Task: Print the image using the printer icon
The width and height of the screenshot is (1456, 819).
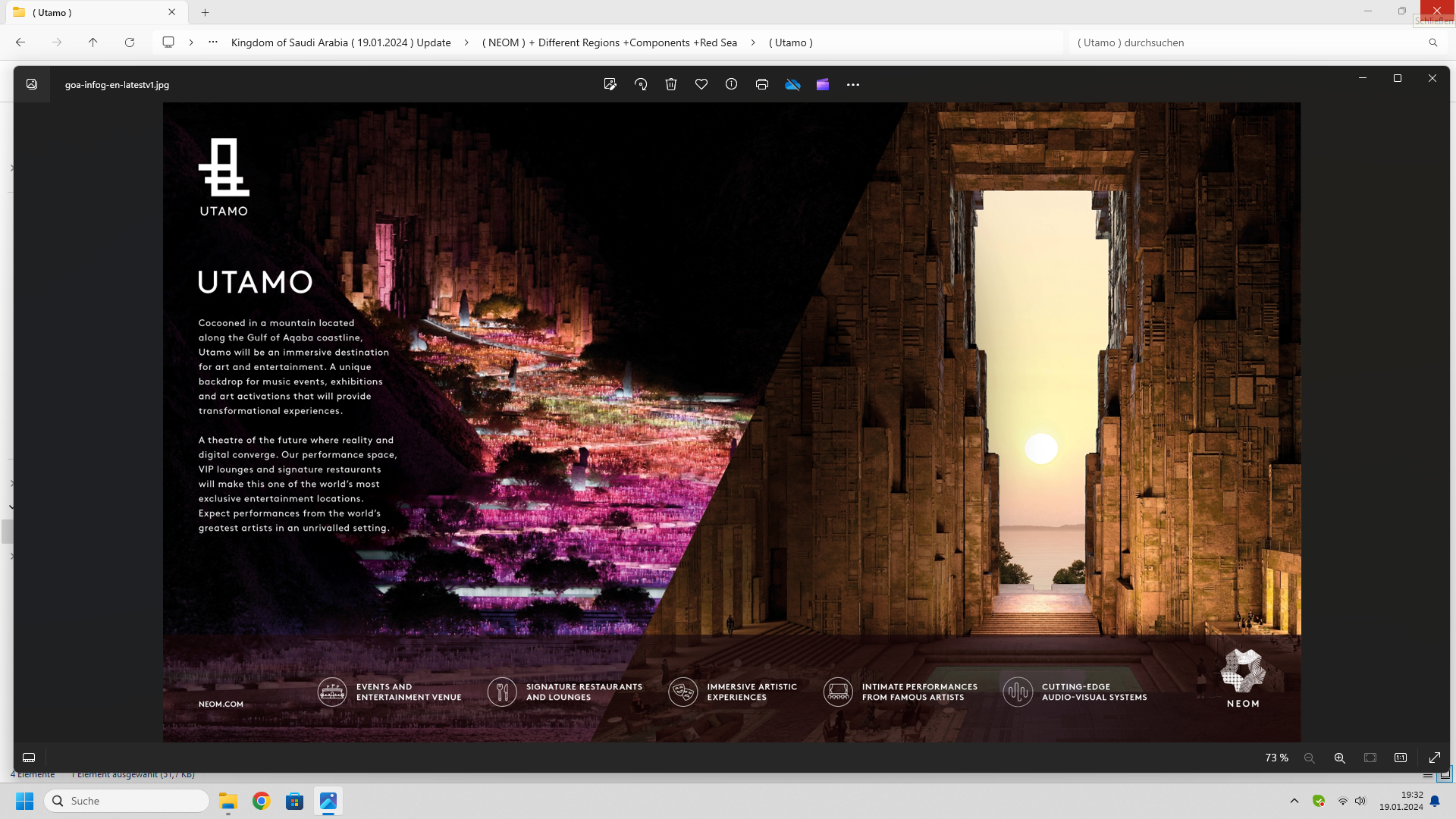Action: [762, 84]
